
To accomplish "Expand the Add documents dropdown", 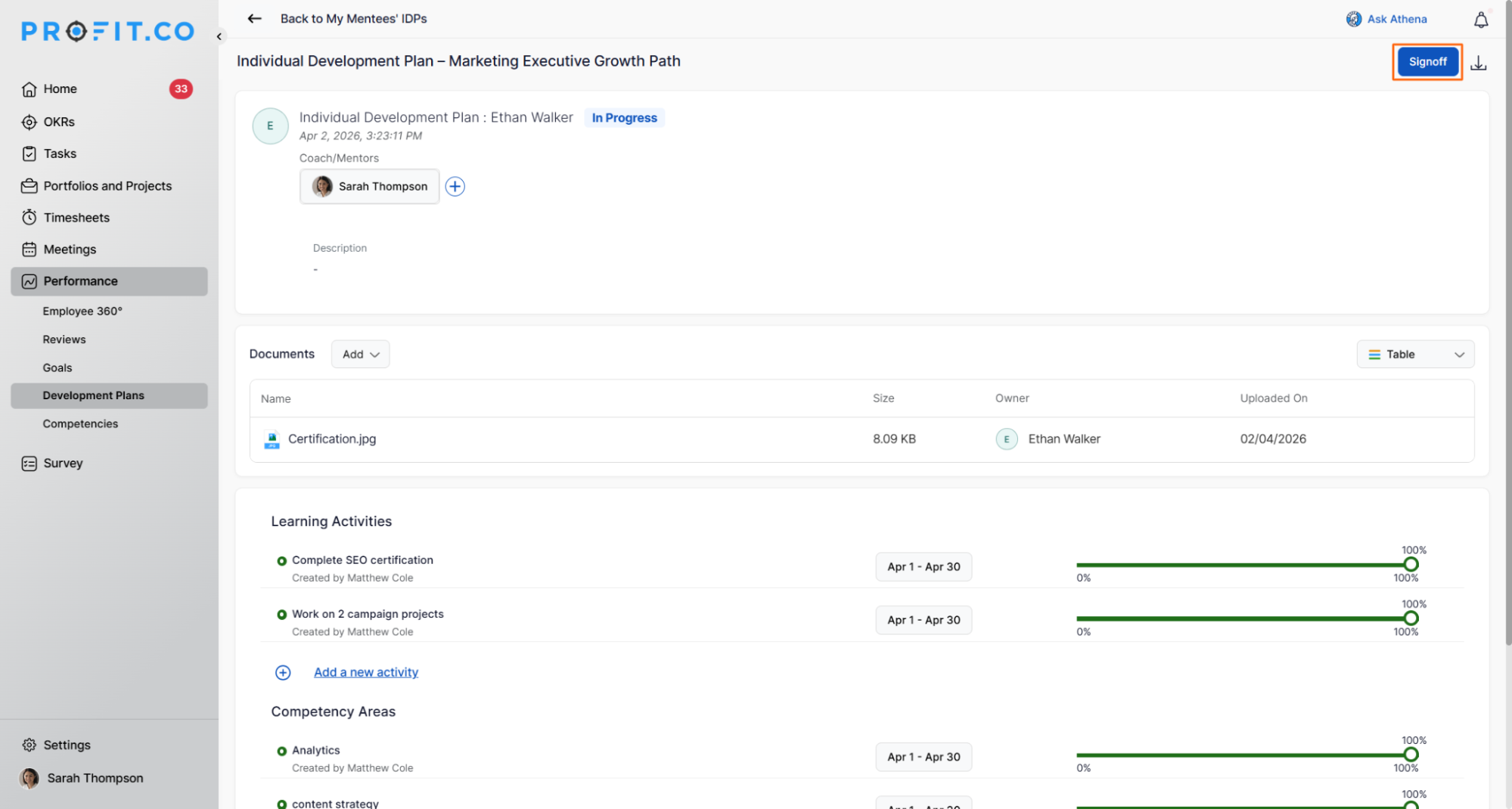I will (x=360, y=354).
